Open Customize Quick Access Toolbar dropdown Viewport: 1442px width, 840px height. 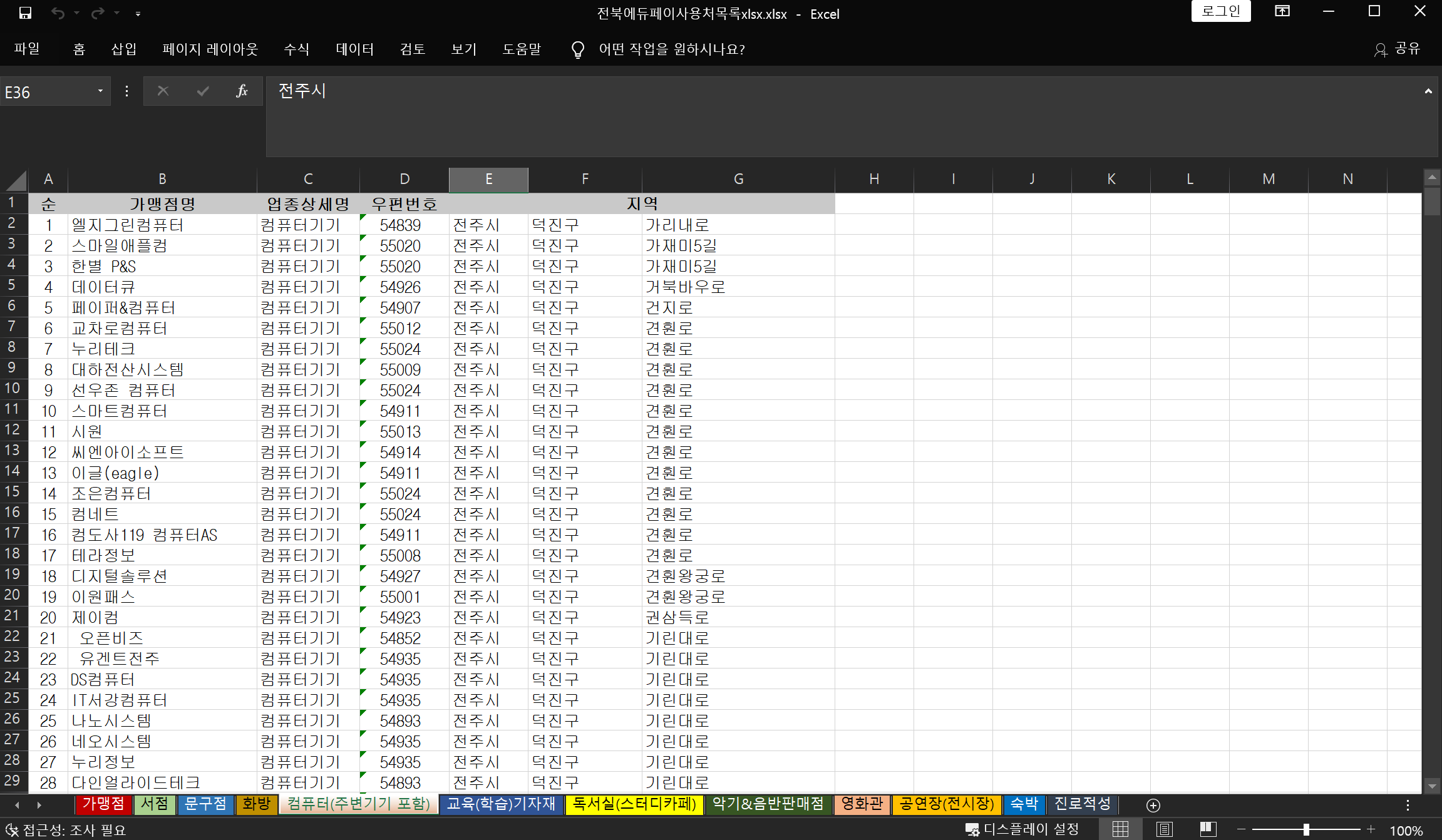click(138, 13)
